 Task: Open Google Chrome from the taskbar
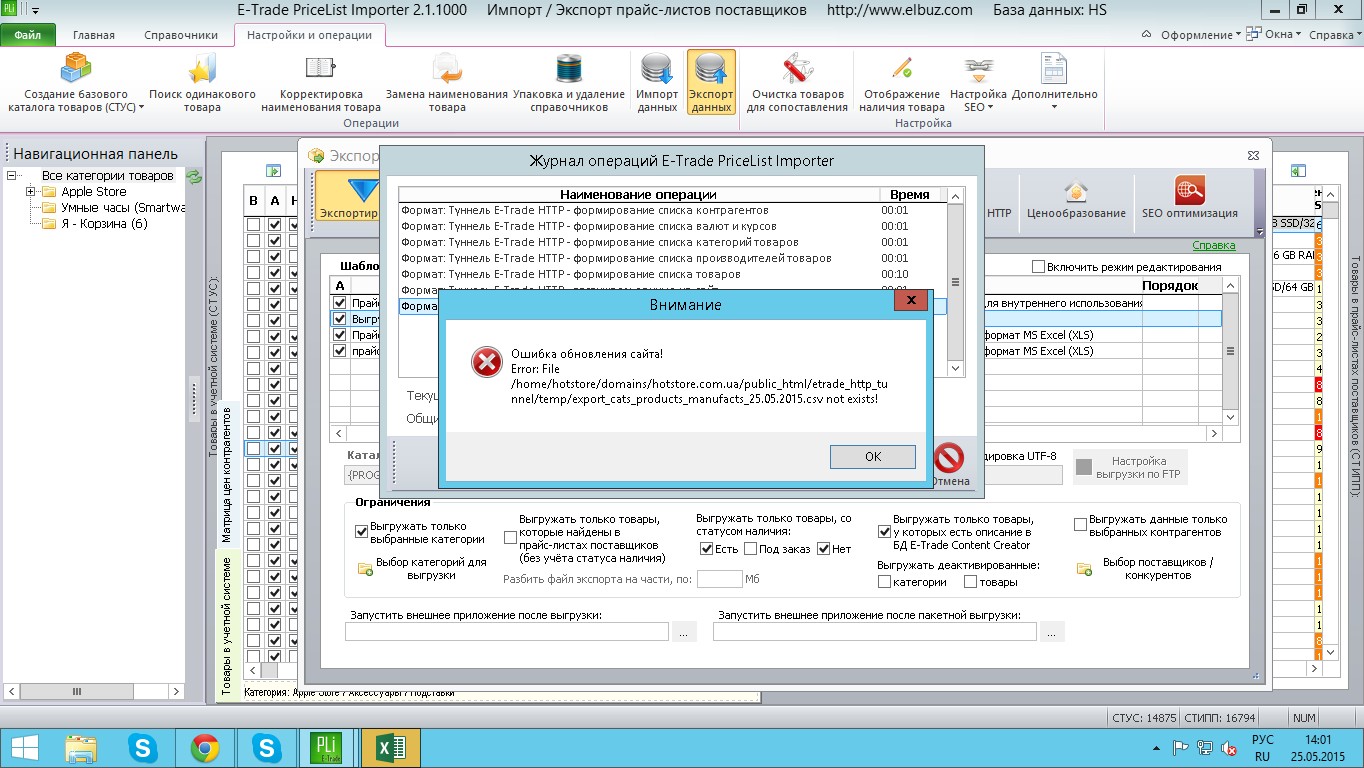(205, 747)
